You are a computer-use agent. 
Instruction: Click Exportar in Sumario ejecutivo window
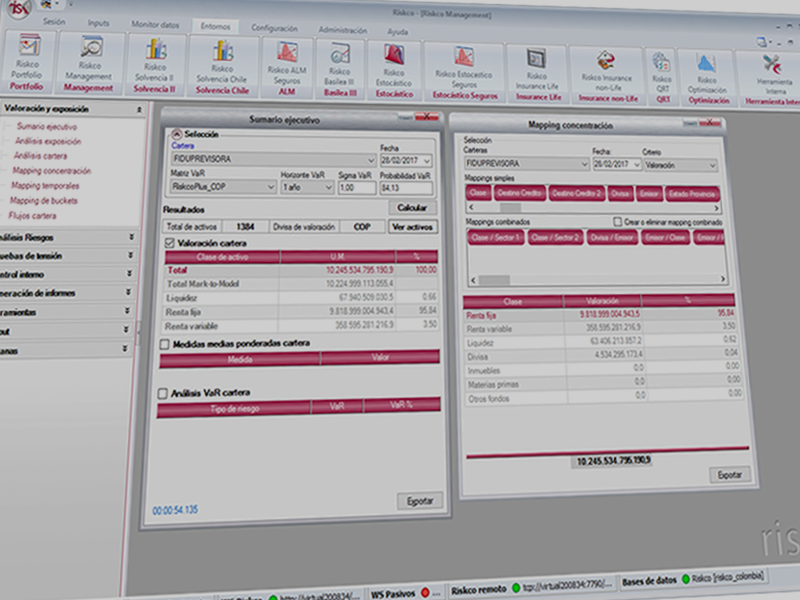tap(420, 501)
